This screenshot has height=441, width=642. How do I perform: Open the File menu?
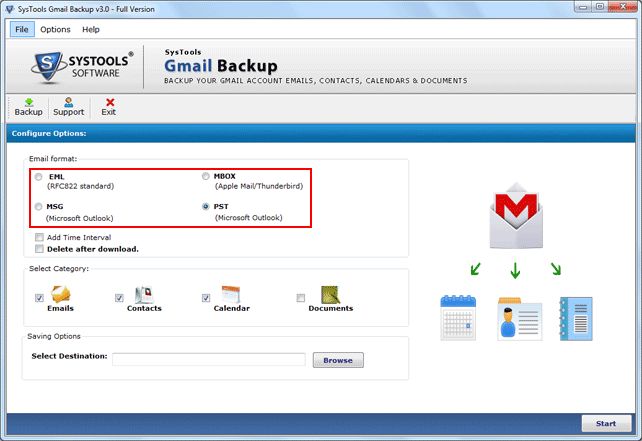pyautogui.click(x=22, y=29)
